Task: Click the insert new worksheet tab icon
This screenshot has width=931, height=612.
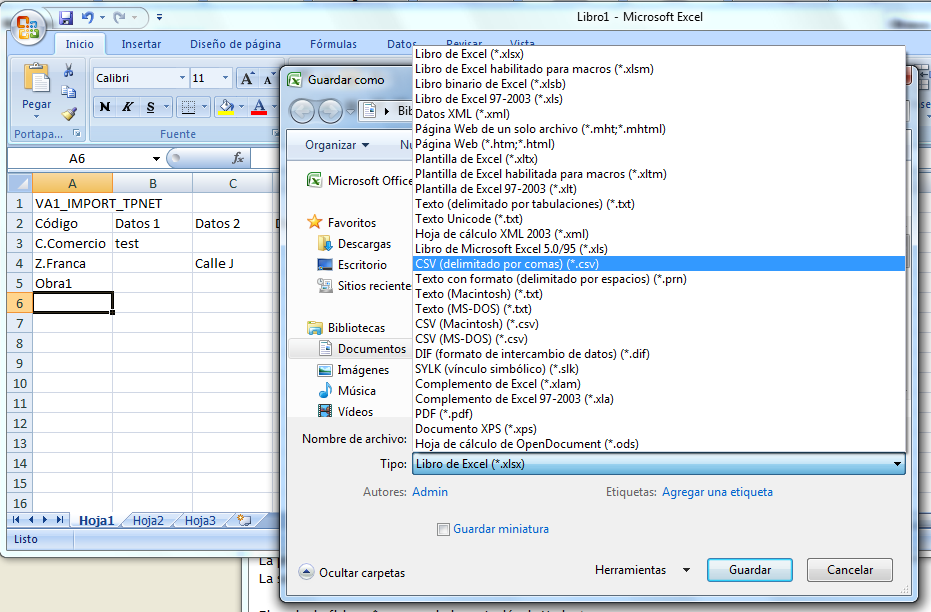Action: (243, 521)
